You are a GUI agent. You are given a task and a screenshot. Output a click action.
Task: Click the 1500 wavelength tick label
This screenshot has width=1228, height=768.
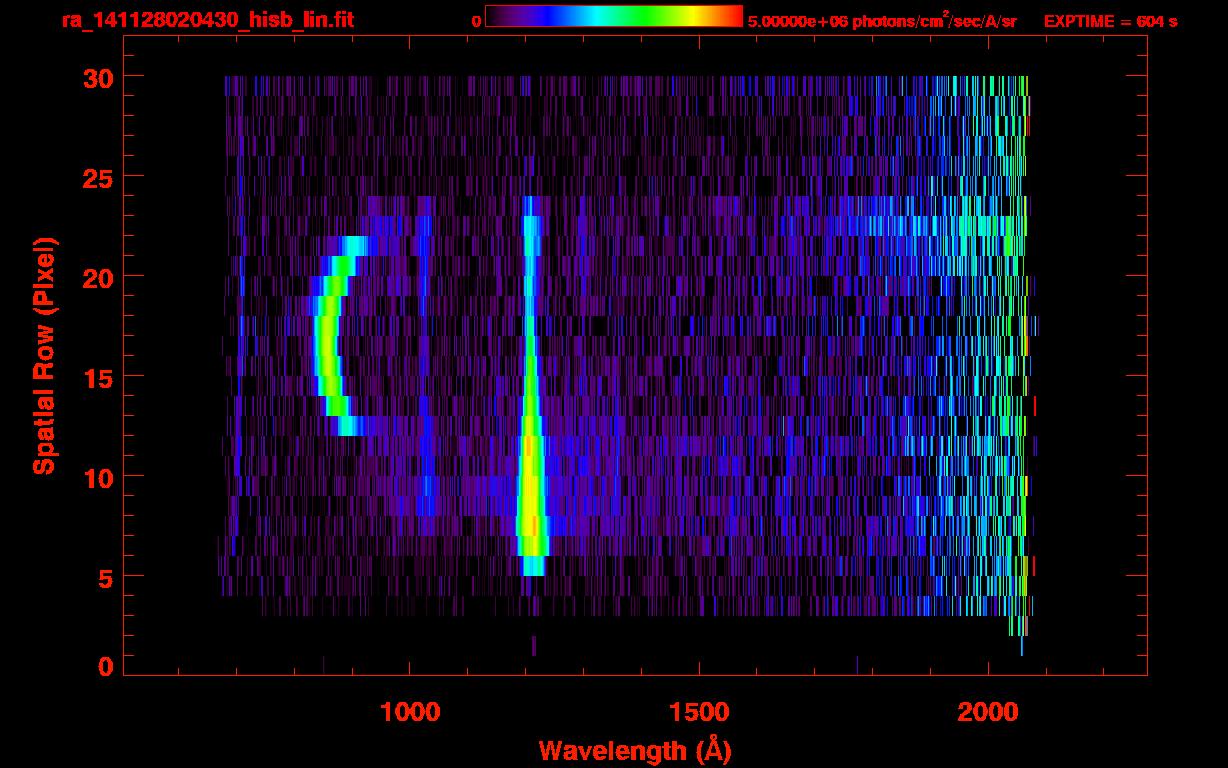click(x=699, y=712)
